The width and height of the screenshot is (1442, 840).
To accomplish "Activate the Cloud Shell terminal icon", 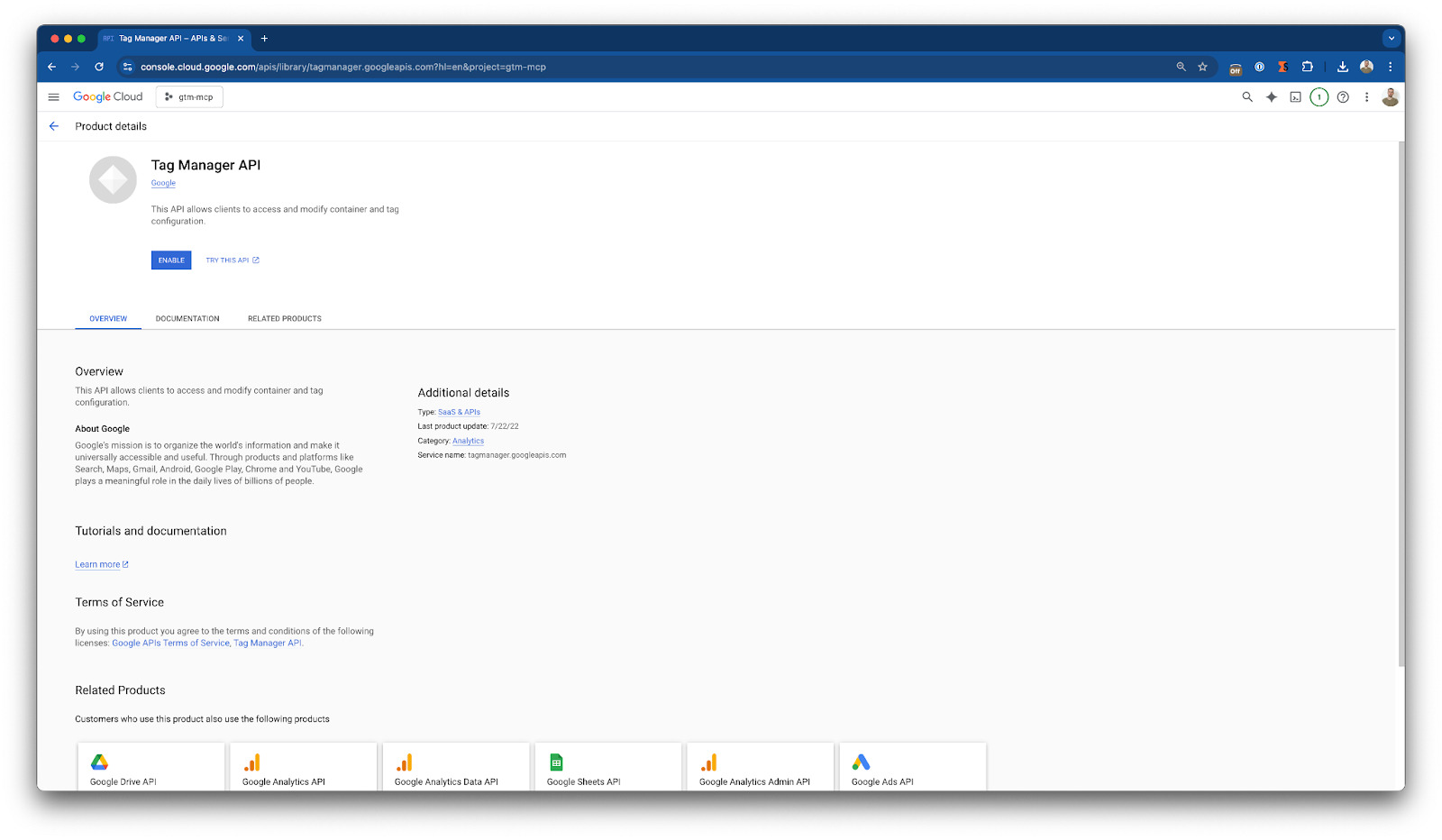I will click(x=1295, y=97).
